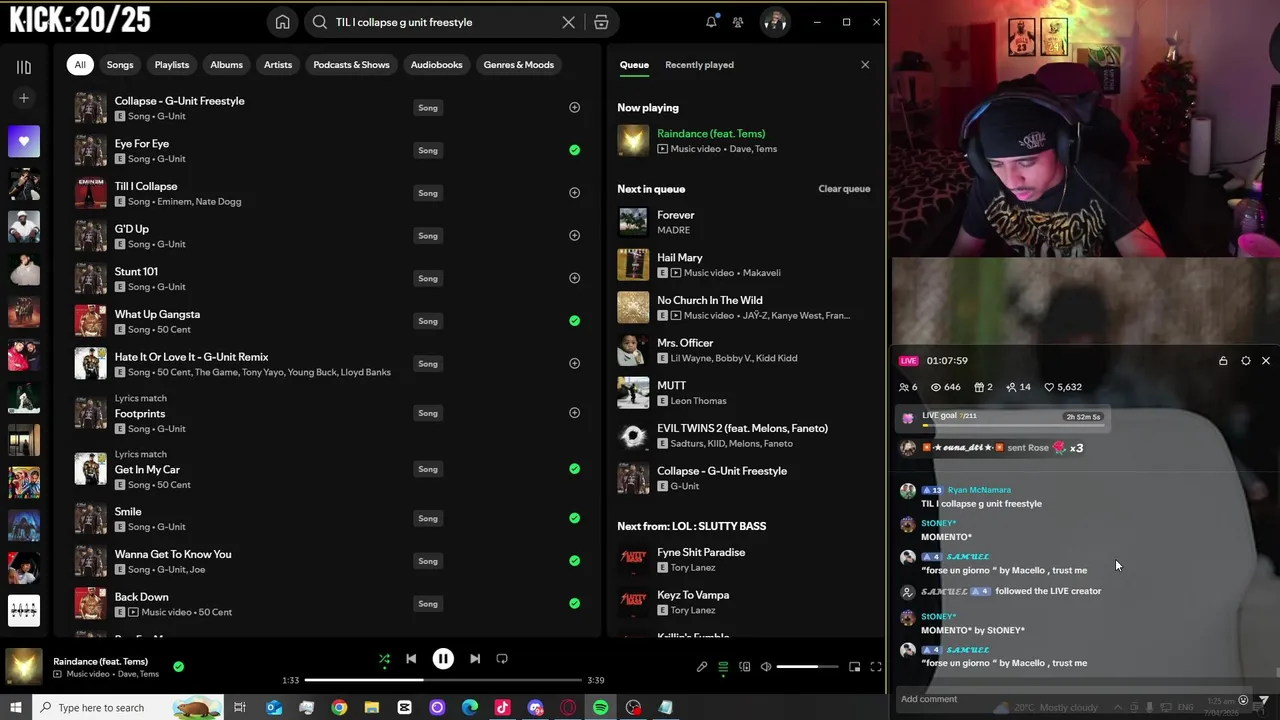Open Connect to a device icon

tap(744, 667)
